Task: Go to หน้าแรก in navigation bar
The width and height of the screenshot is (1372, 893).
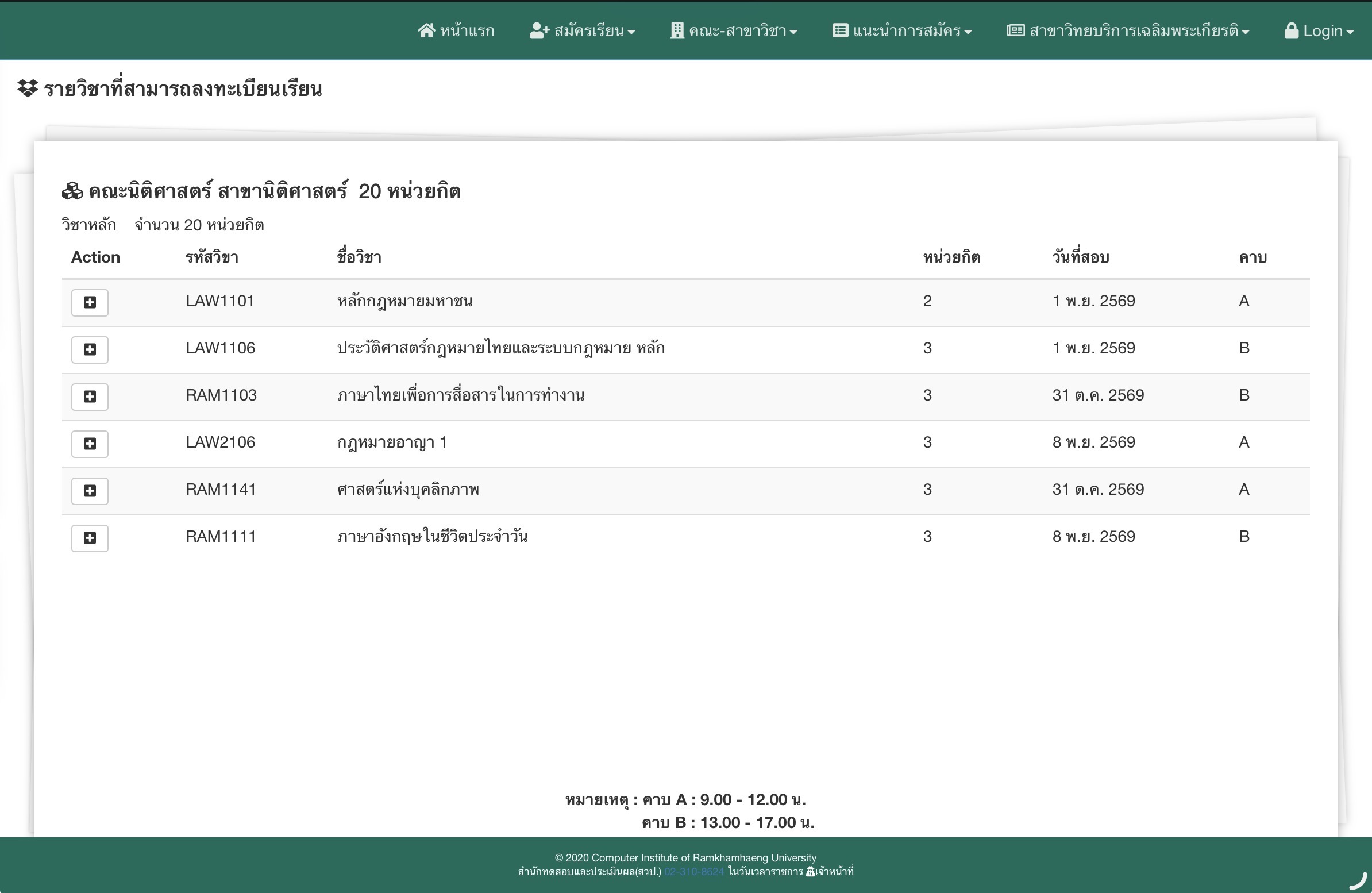Action: [467, 30]
